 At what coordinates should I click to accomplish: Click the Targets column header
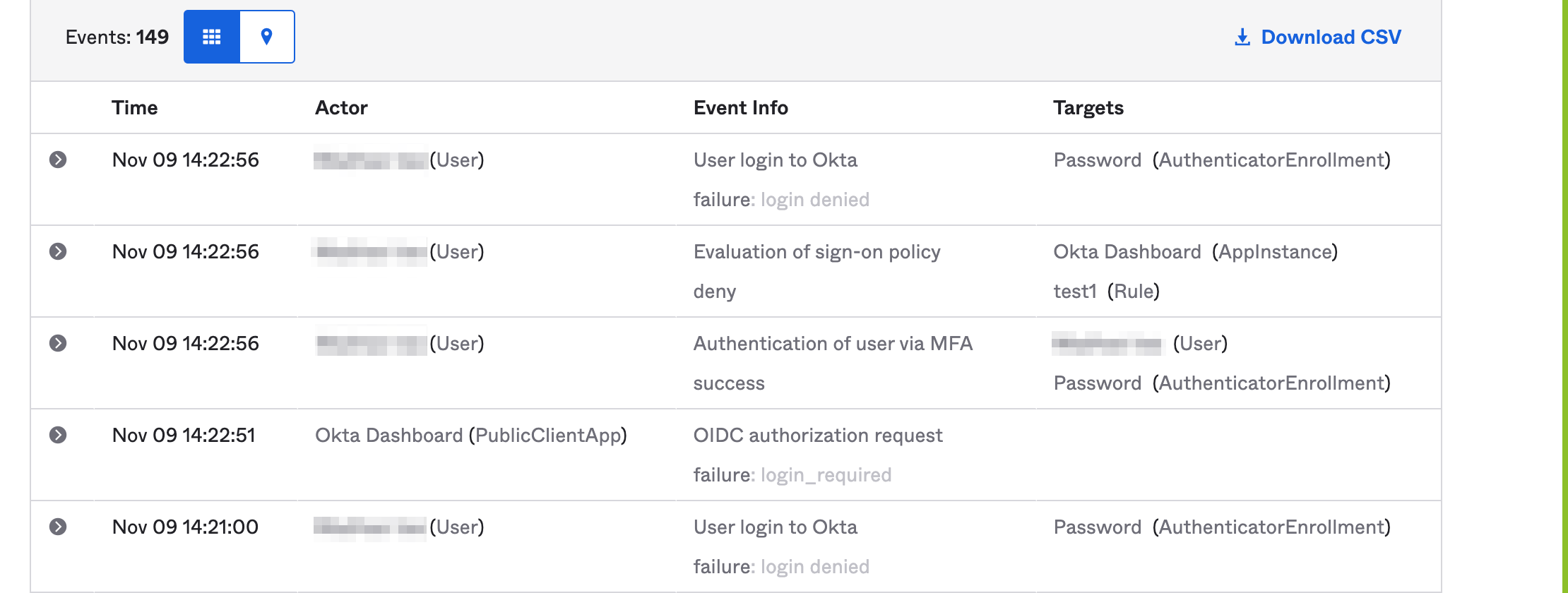(1088, 108)
